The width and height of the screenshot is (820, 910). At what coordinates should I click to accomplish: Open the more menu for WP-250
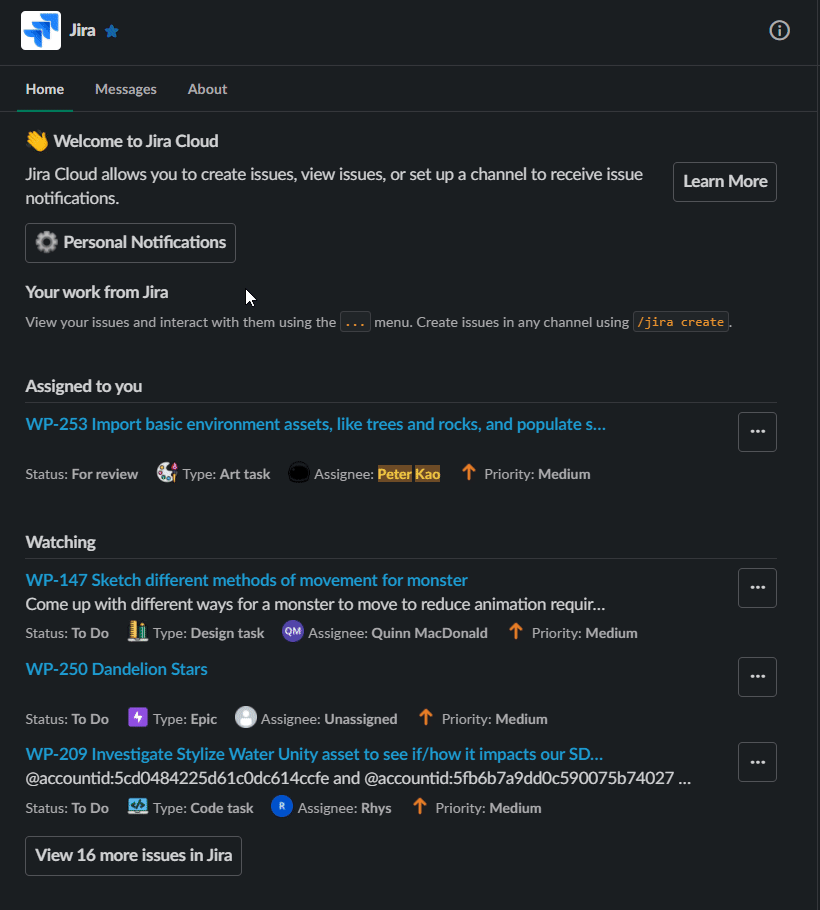coord(757,677)
